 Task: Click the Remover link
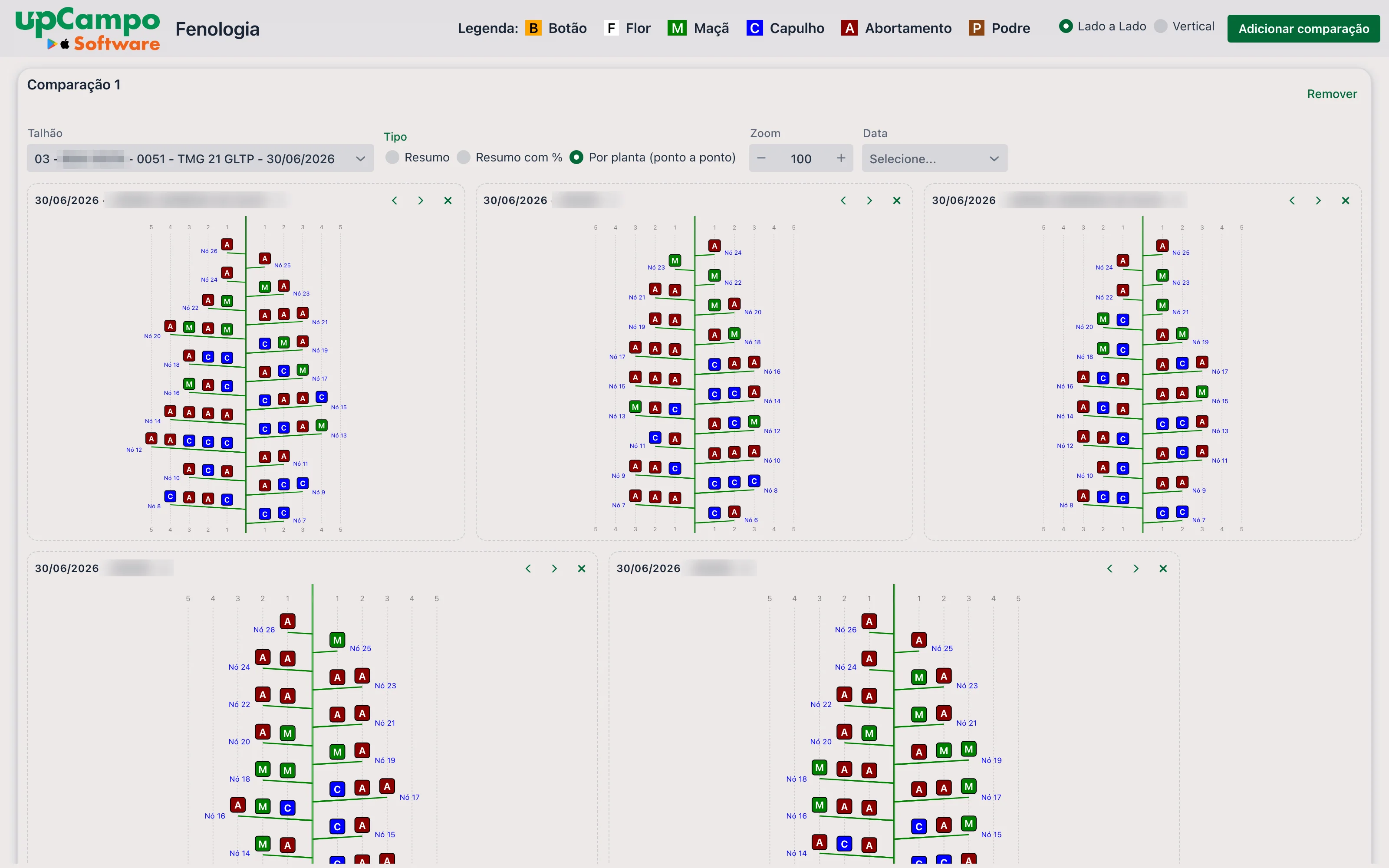click(1332, 94)
